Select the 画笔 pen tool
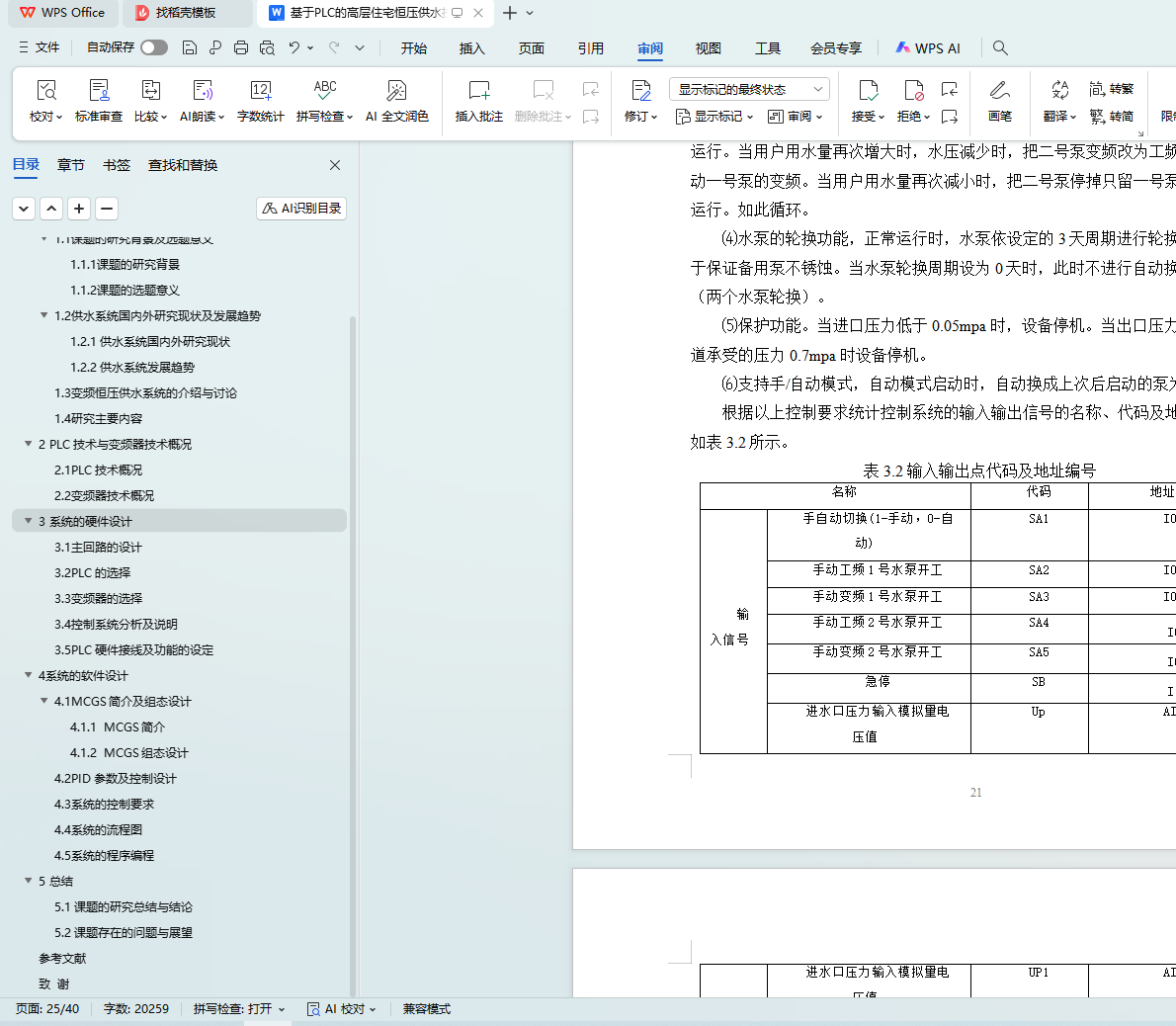This screenshot has height=1026, width=1176. pos(999,91)
